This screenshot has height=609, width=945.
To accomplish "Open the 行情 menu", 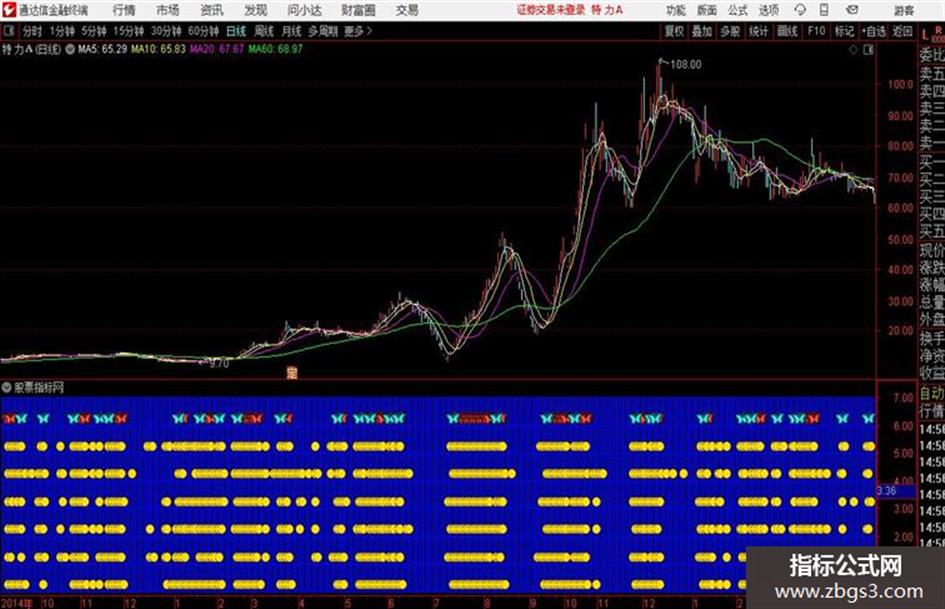I will (124, 10).
